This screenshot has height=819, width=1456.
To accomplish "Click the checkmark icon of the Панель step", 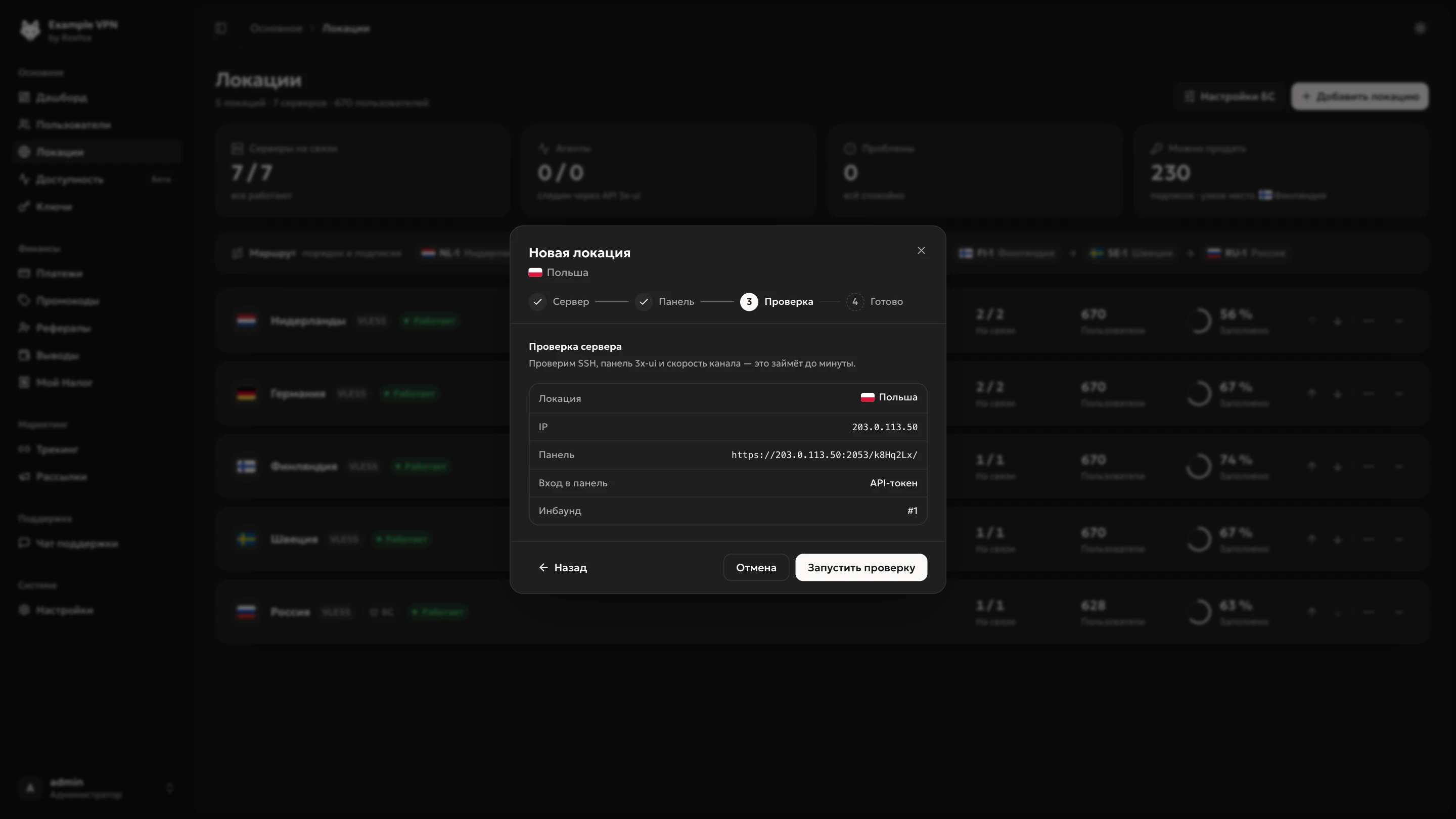I will point(643,302).
